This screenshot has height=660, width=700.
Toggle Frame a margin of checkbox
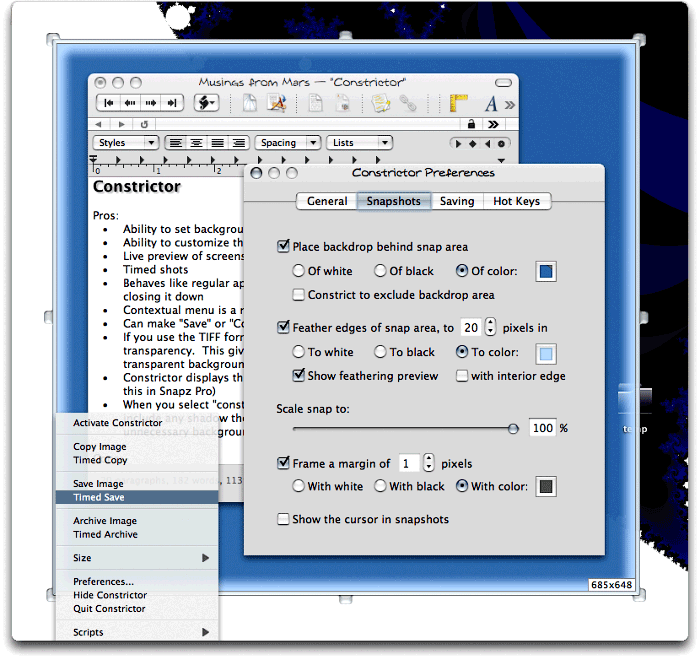pyautogui.click(x=283, y=463)
